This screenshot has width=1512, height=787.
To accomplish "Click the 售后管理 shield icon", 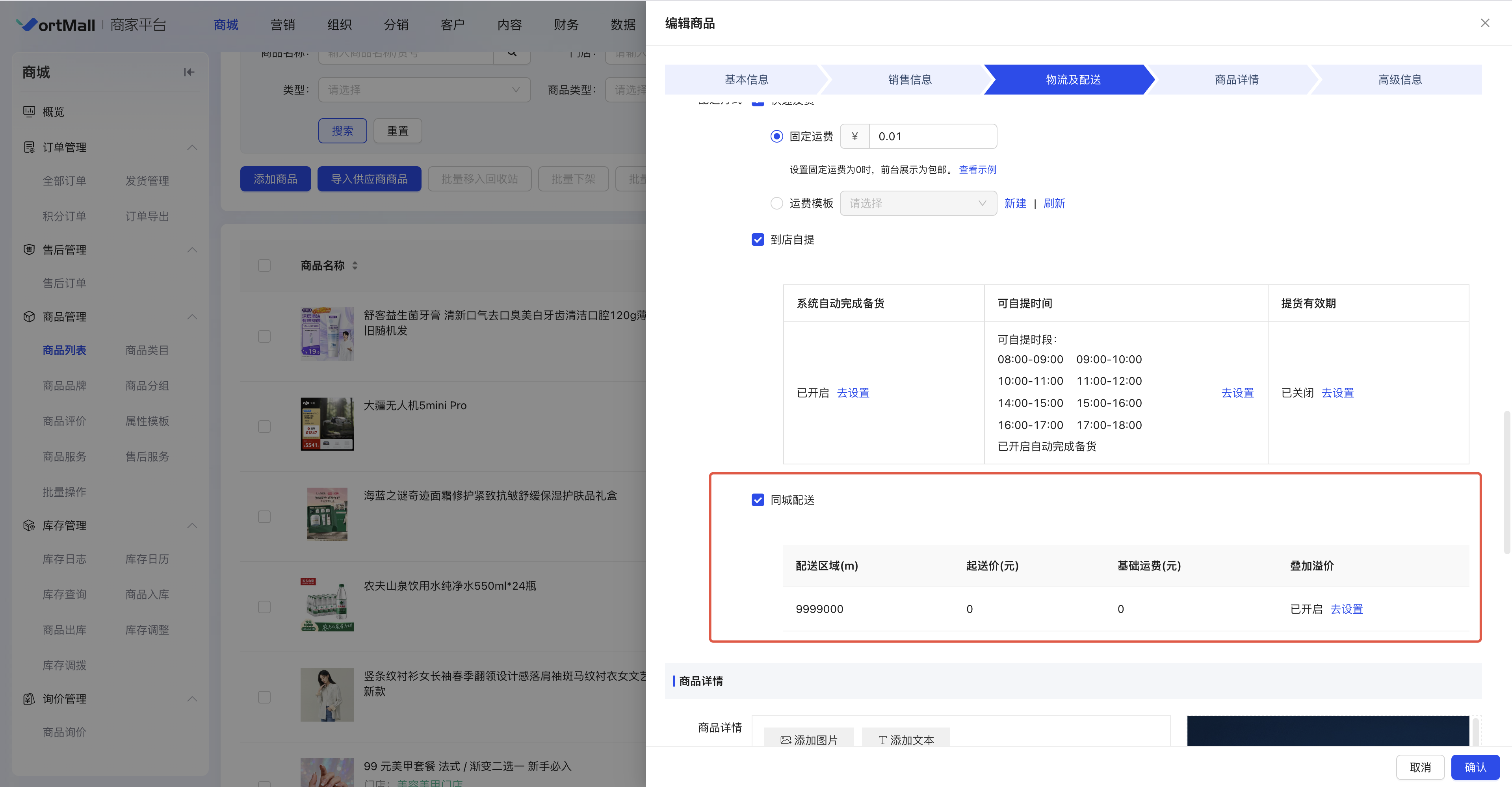I will click(x=29, y=249).
